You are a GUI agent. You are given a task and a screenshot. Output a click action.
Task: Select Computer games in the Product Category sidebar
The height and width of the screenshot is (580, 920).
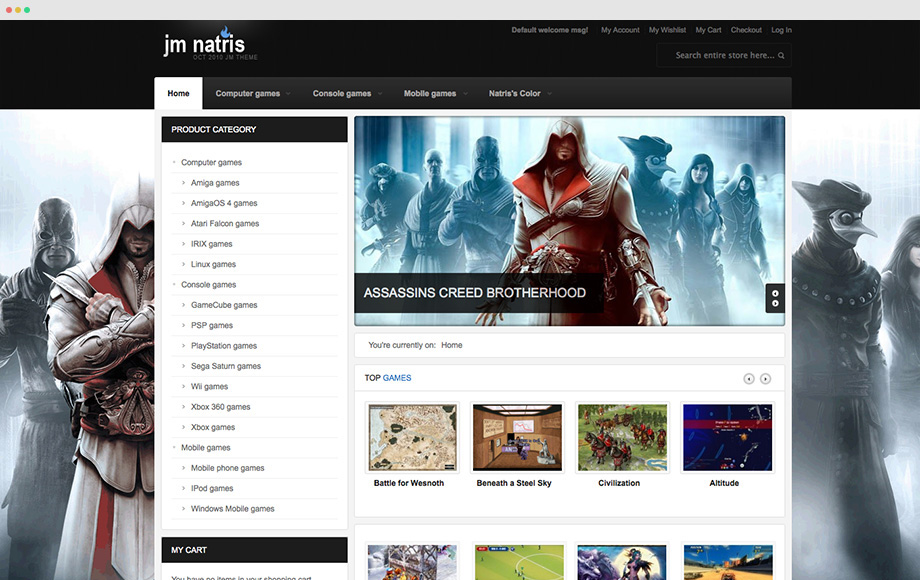(211, 162)
